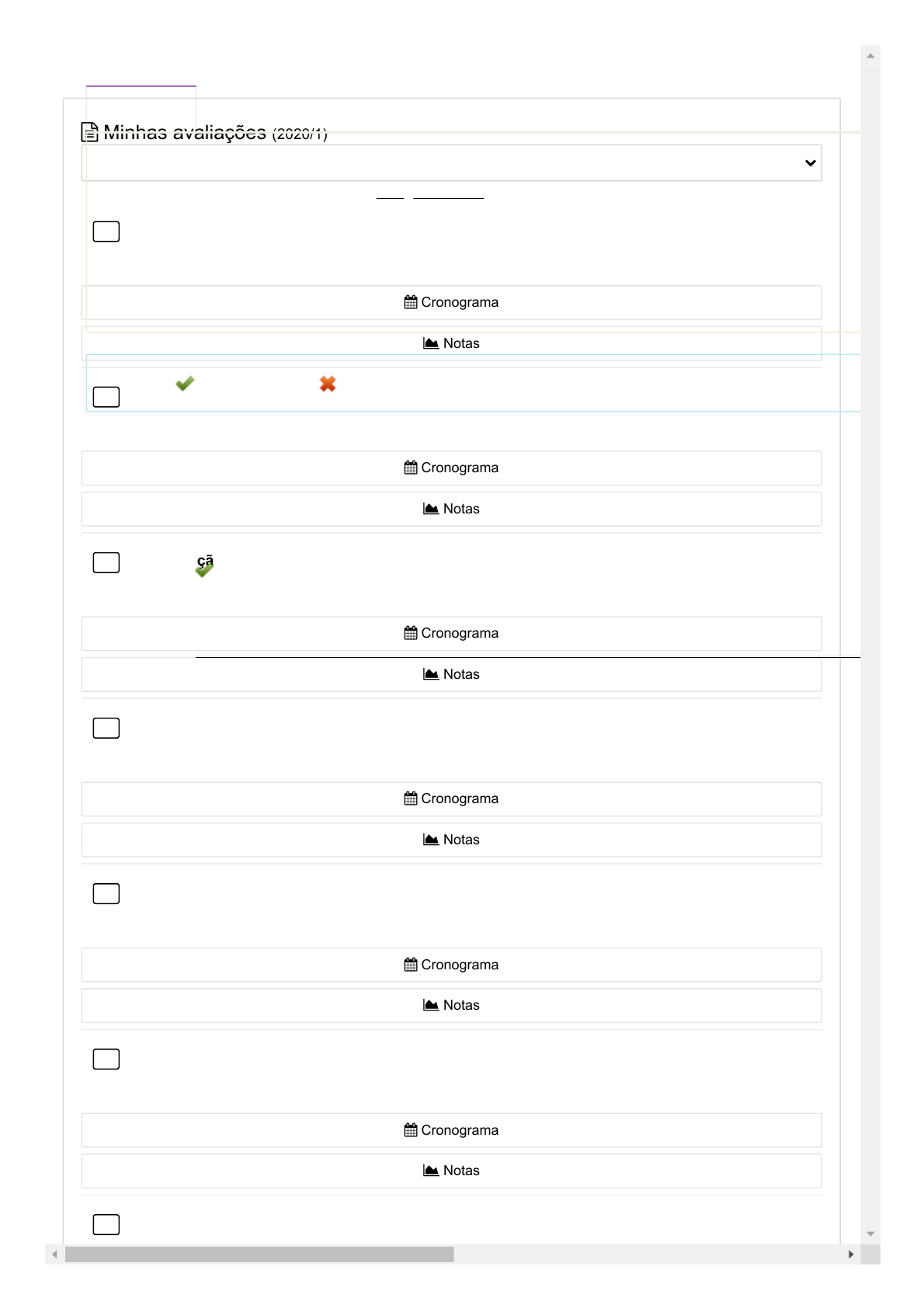Toggle the checkbox beside the green checkmark and red X
Image resolution: width=924 pixels, height=1308 pixels.
pyautogui.click(x=106, y=397)
